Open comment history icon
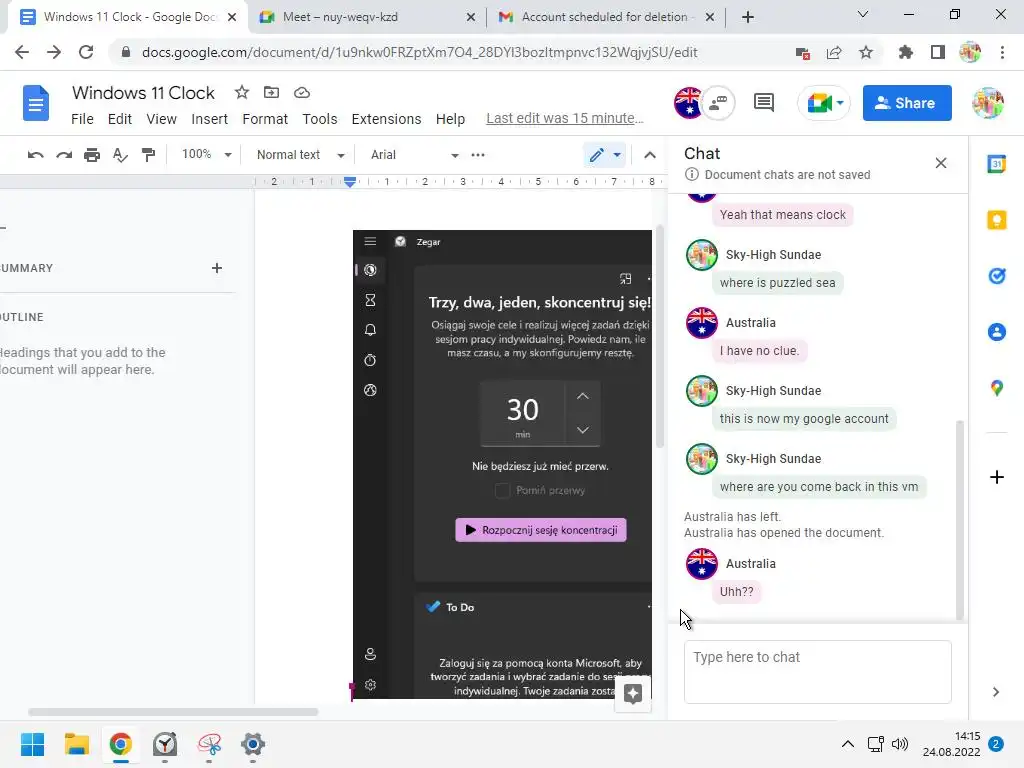 pos(763,103)
